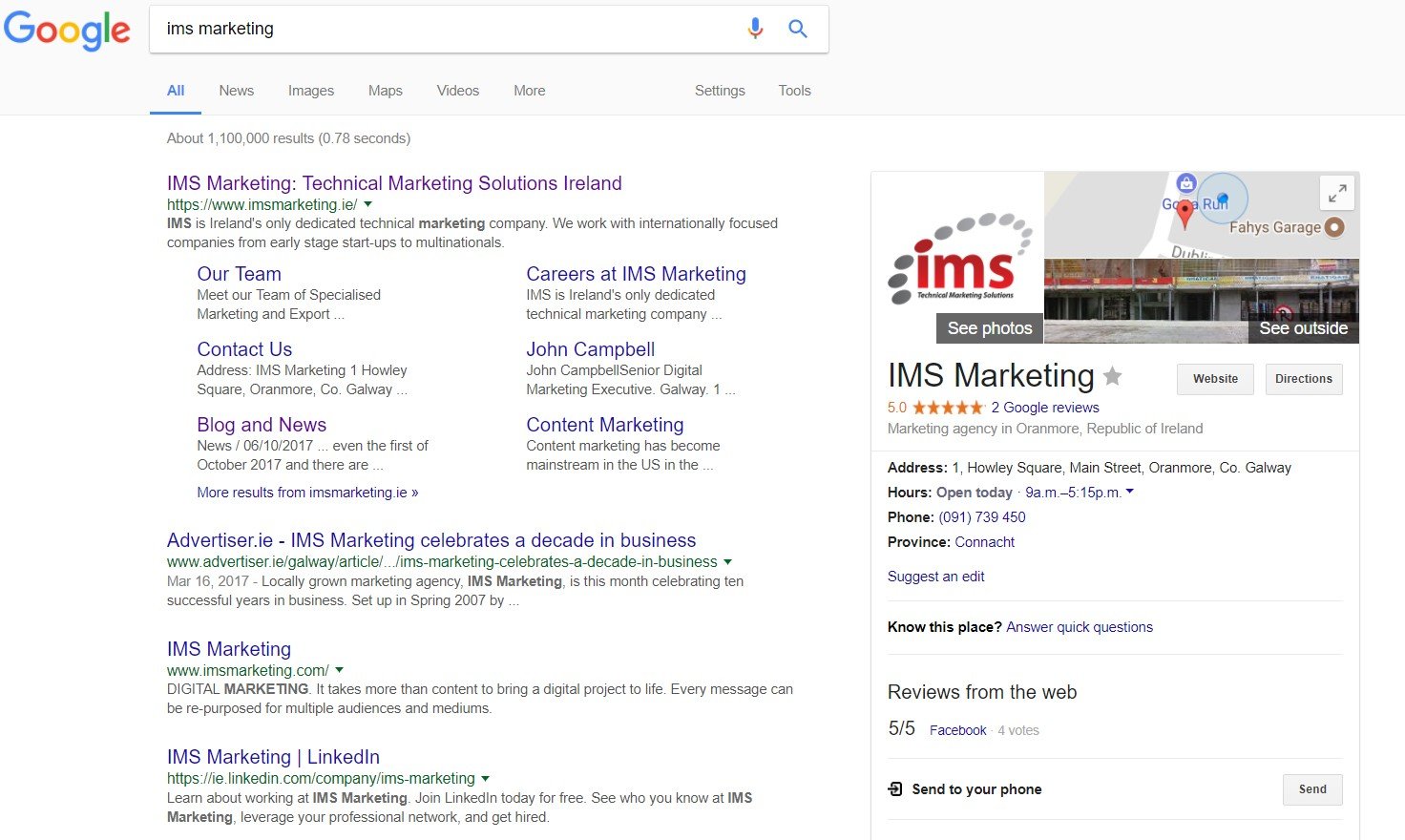Click the Directions button
The width and height of the screenshot is (1405, 840).
pos(1304,379)
